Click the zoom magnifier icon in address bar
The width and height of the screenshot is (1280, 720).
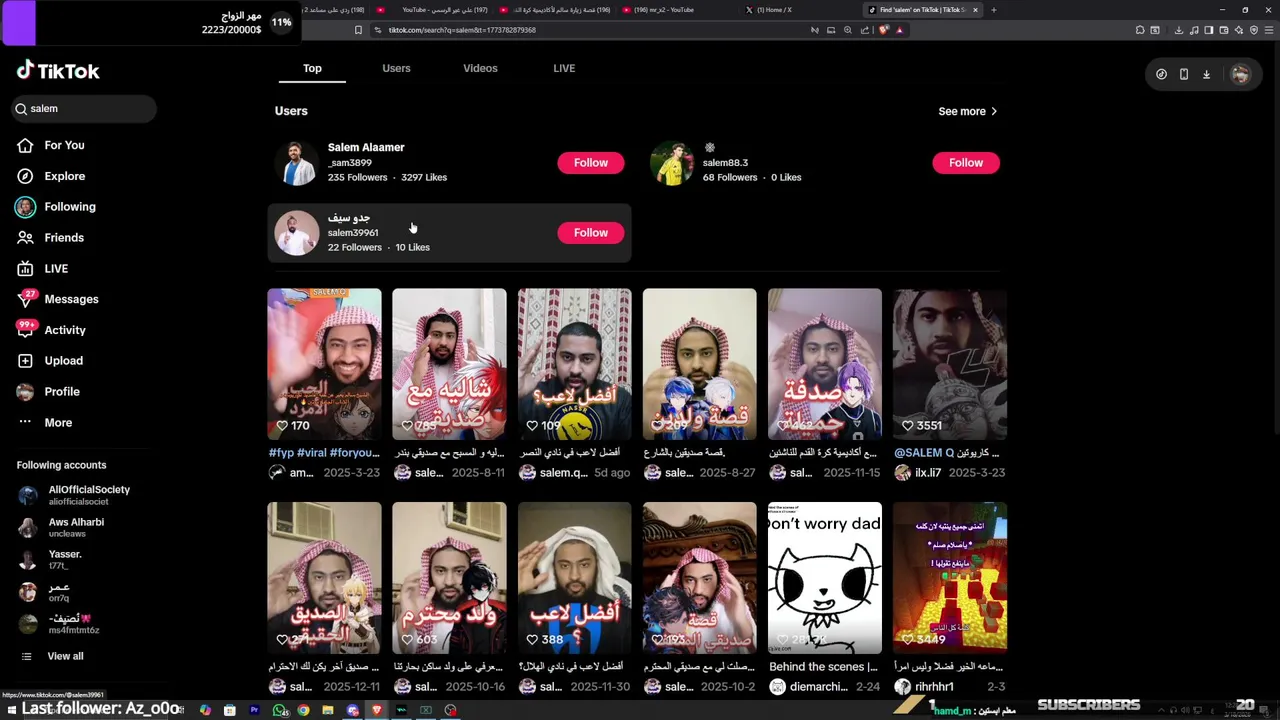point(848,30)
